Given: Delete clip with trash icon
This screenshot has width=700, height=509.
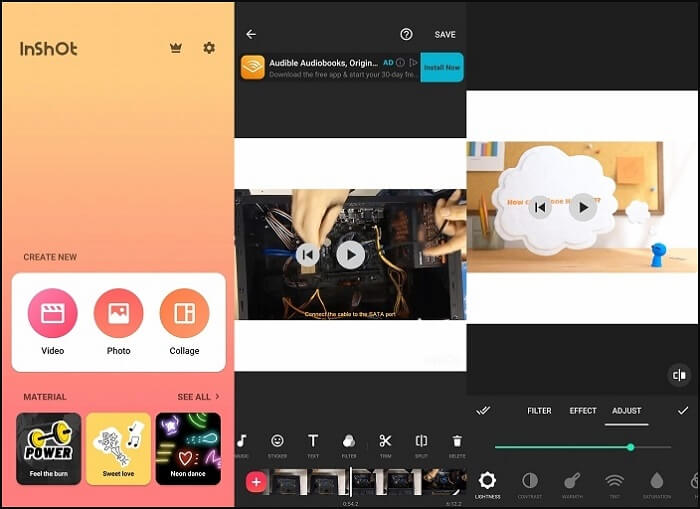Looking at the screenshot, I should pyautogui.click(x=457, y=441).
